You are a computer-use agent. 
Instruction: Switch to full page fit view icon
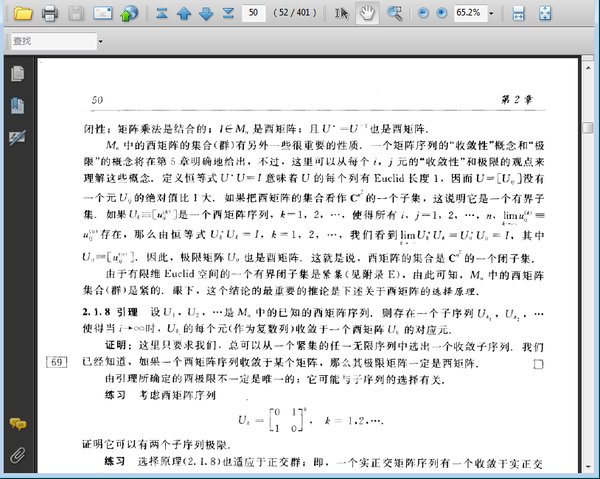pos(545,13)
